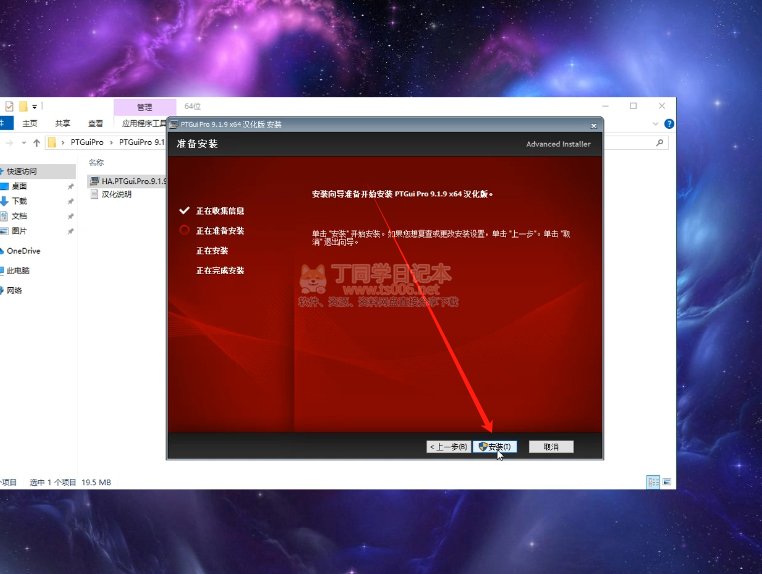Click the pin icon next to 下载
This screenshot has height=574, width=762.
click(x=70, y=201)
